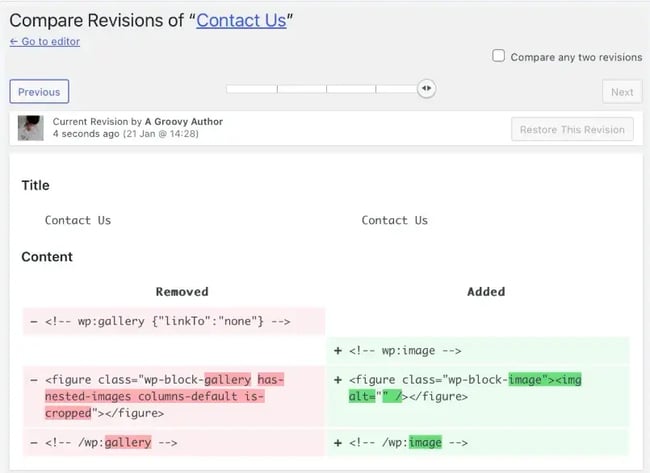Click the first segment of revision slider track
Viewport: 650px width, 473px height.
252,89
